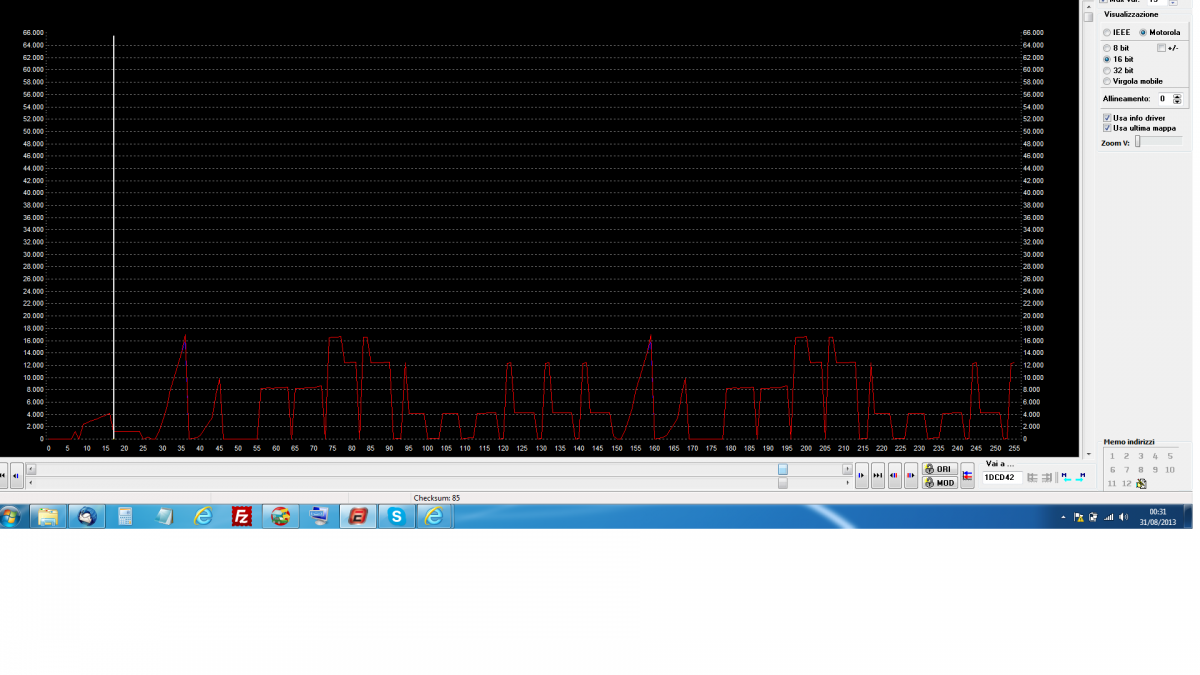This screenshot has height=675, width=1200.
Task: Click the side panel vertical scrollbar thumb
Action: [x=1088, y=17]
